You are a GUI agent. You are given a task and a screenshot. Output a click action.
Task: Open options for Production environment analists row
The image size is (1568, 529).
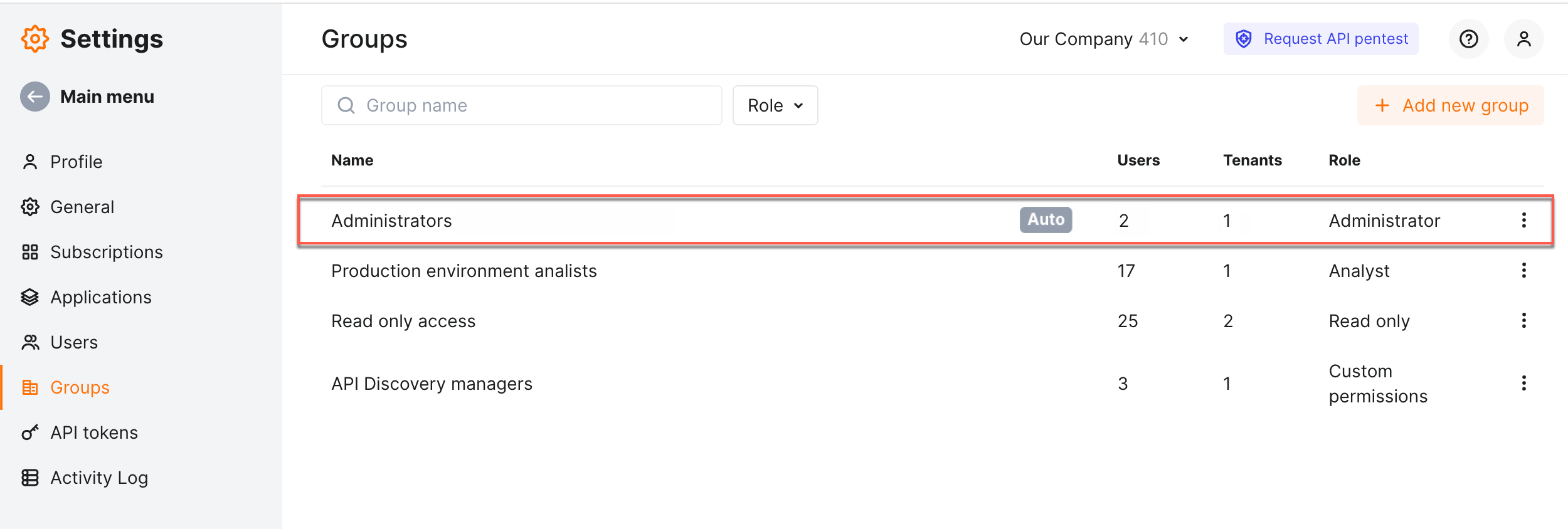(x=1523, y=270)
